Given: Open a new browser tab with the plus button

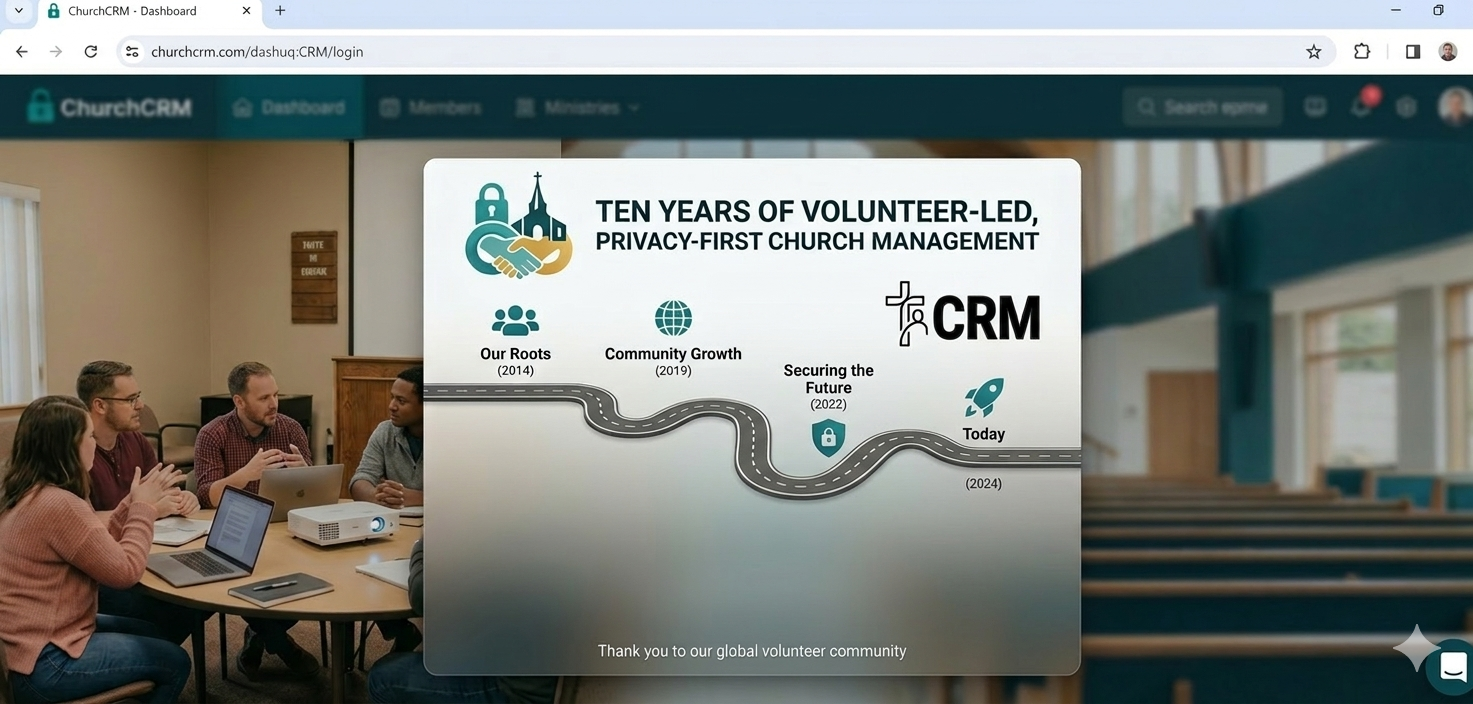Looking at the screenshot, I should [x=279, y=11].
